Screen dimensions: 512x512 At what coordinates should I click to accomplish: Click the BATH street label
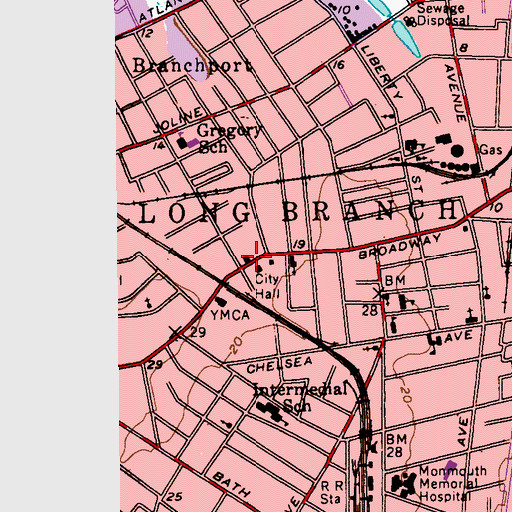[x=231, y=485]
